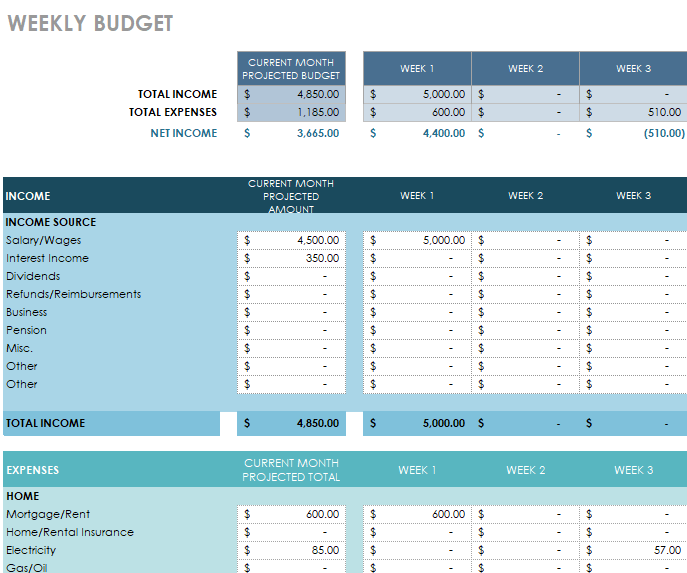Click the HOME category subheading
This screenshot has width=687, height=573.
(x=23, y=496)
